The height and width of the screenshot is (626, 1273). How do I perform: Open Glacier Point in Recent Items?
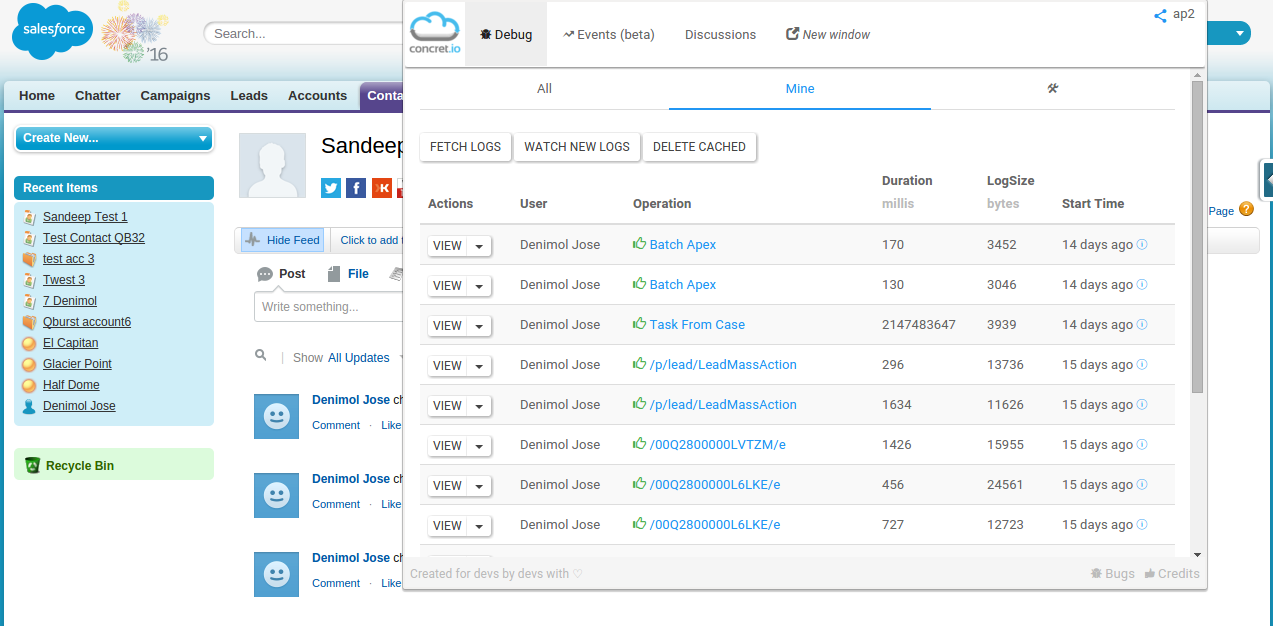tap(77, 364)
